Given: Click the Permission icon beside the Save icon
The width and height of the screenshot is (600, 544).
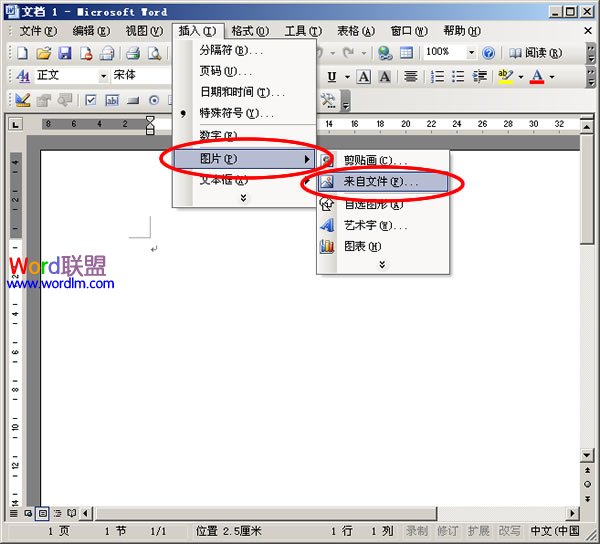Looking at the screenshot, I should click(86, 53).
